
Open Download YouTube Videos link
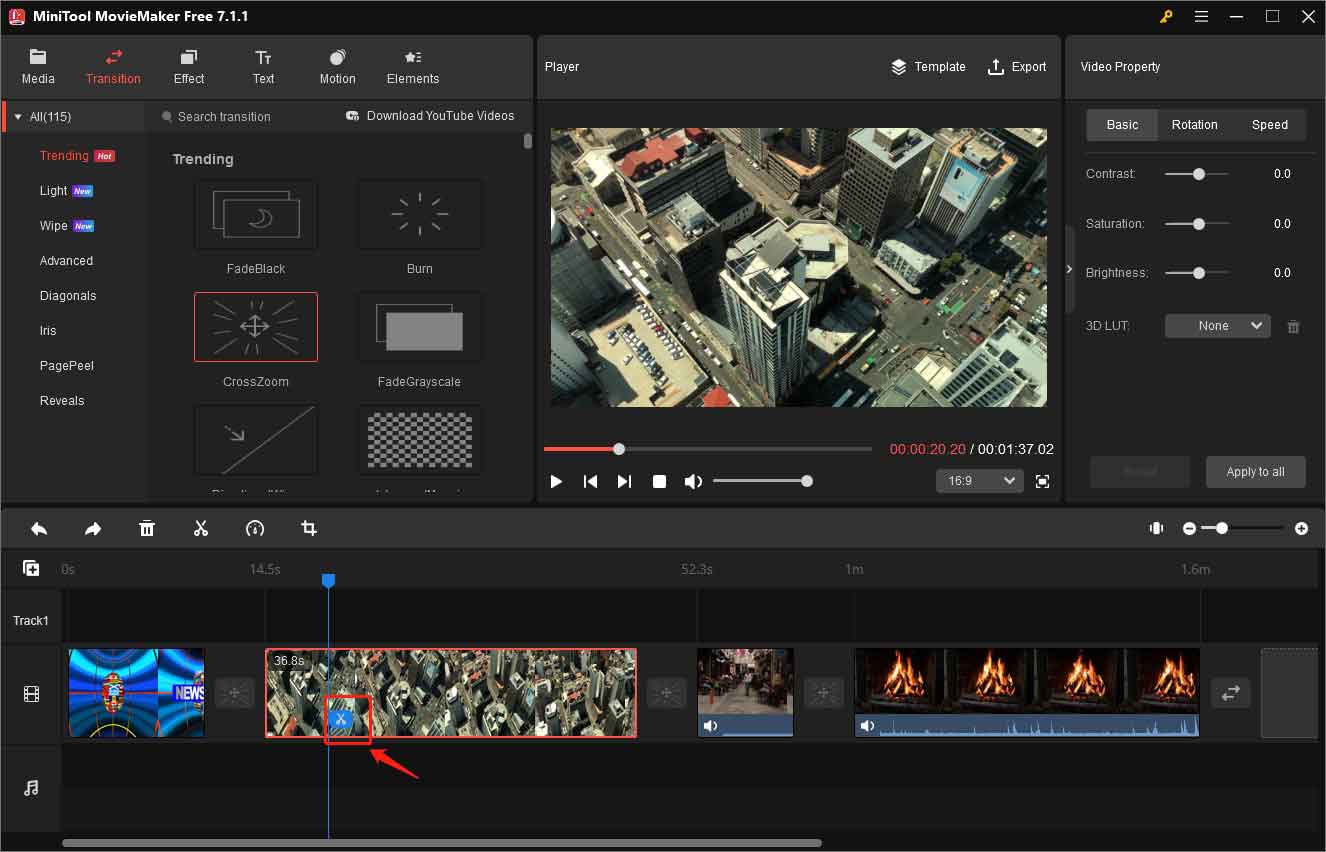coord(430,116)
